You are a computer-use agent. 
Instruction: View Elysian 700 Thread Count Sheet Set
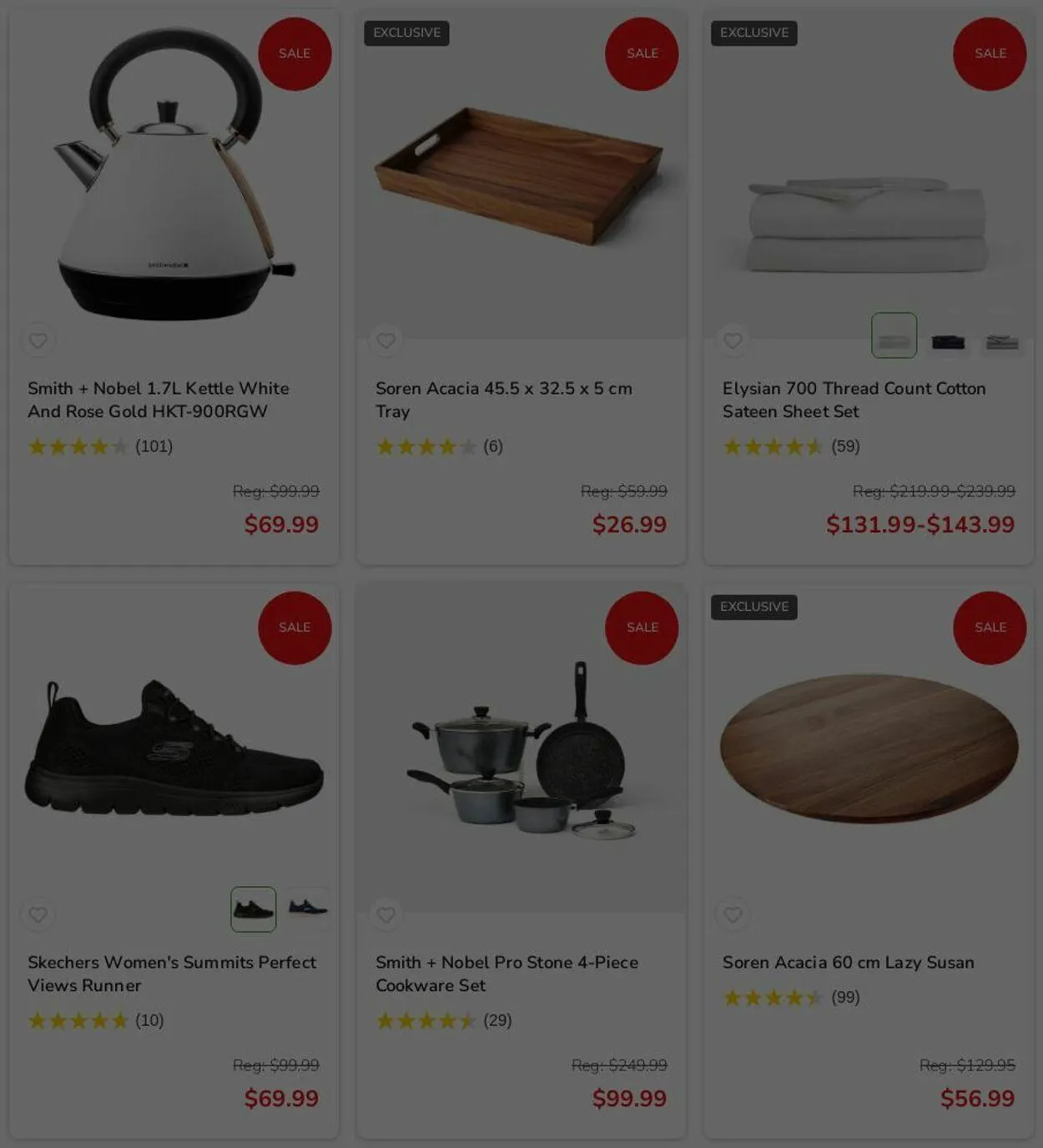(x=854, y=400)
